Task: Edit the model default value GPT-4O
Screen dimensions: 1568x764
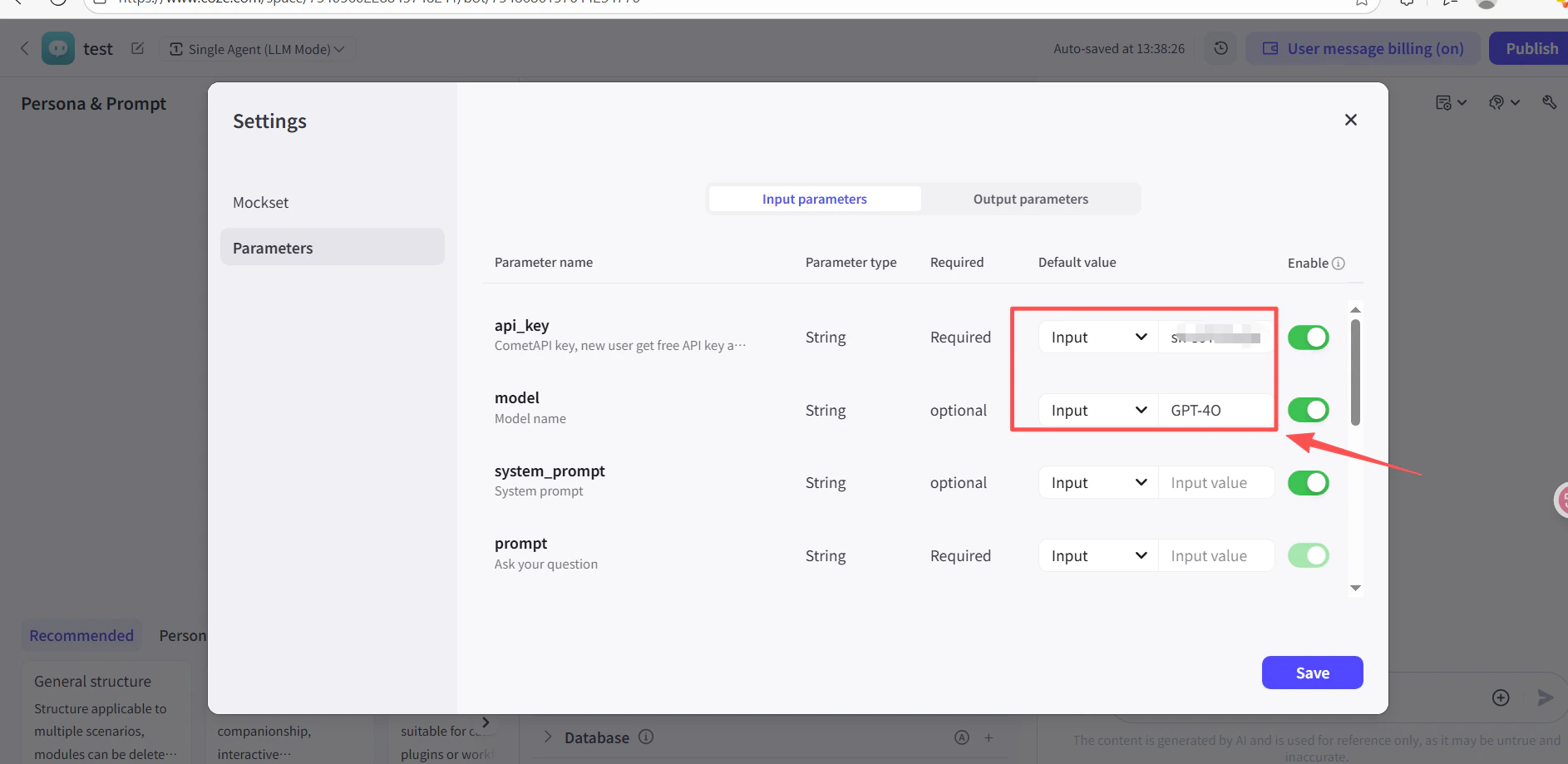Action: (1215, 411)
